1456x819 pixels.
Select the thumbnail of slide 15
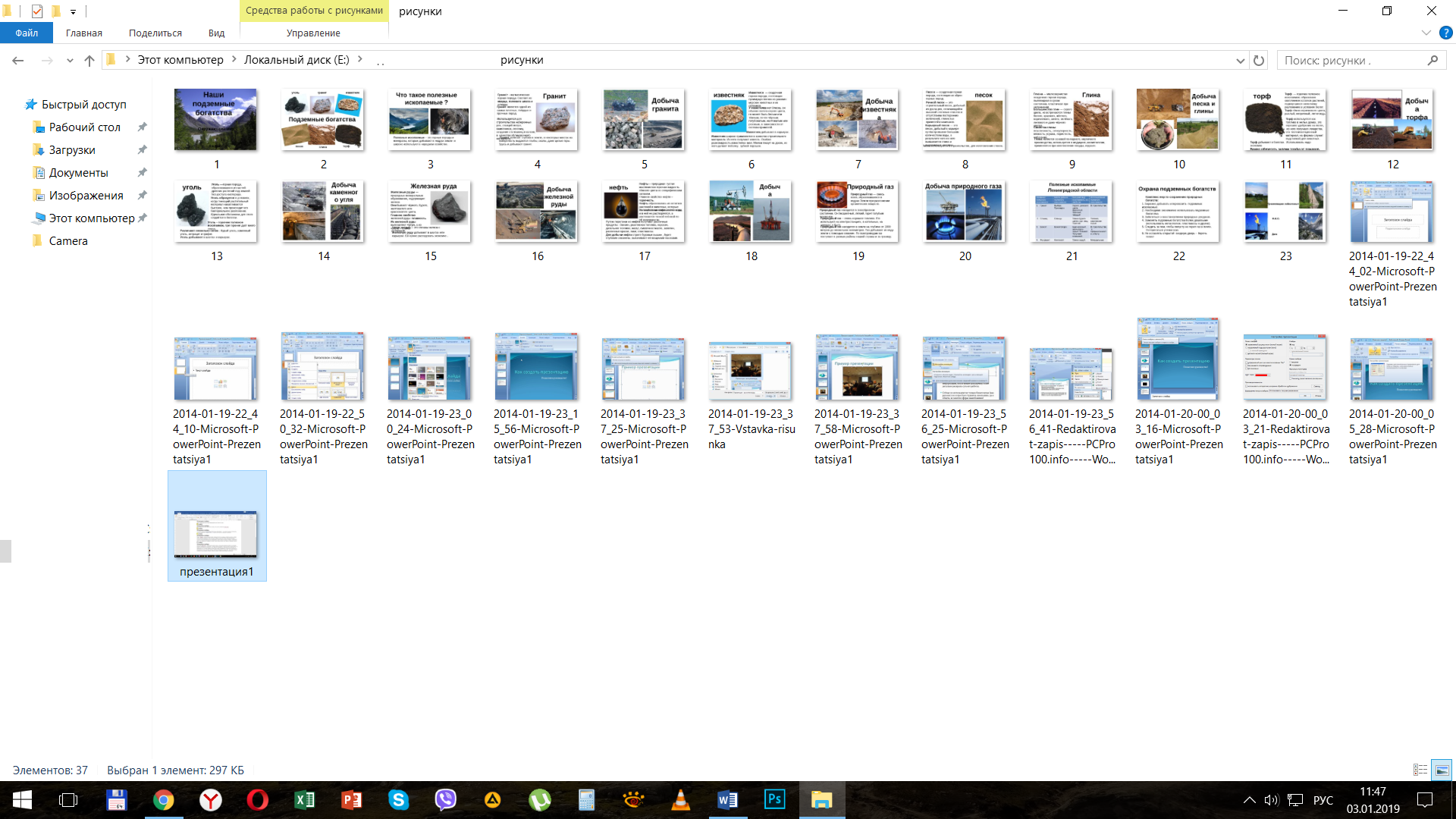[430, 212]
